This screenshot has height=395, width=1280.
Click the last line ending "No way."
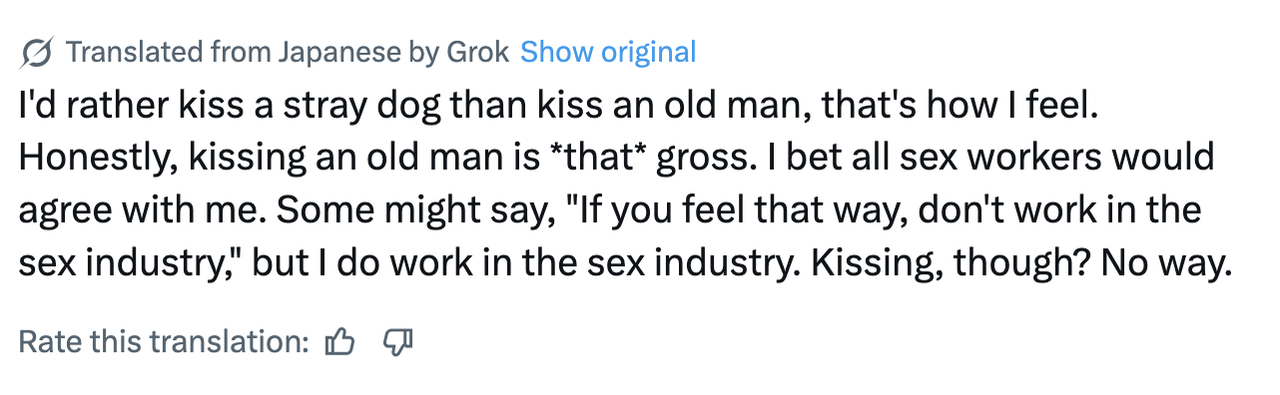click(x=621, y=263)
